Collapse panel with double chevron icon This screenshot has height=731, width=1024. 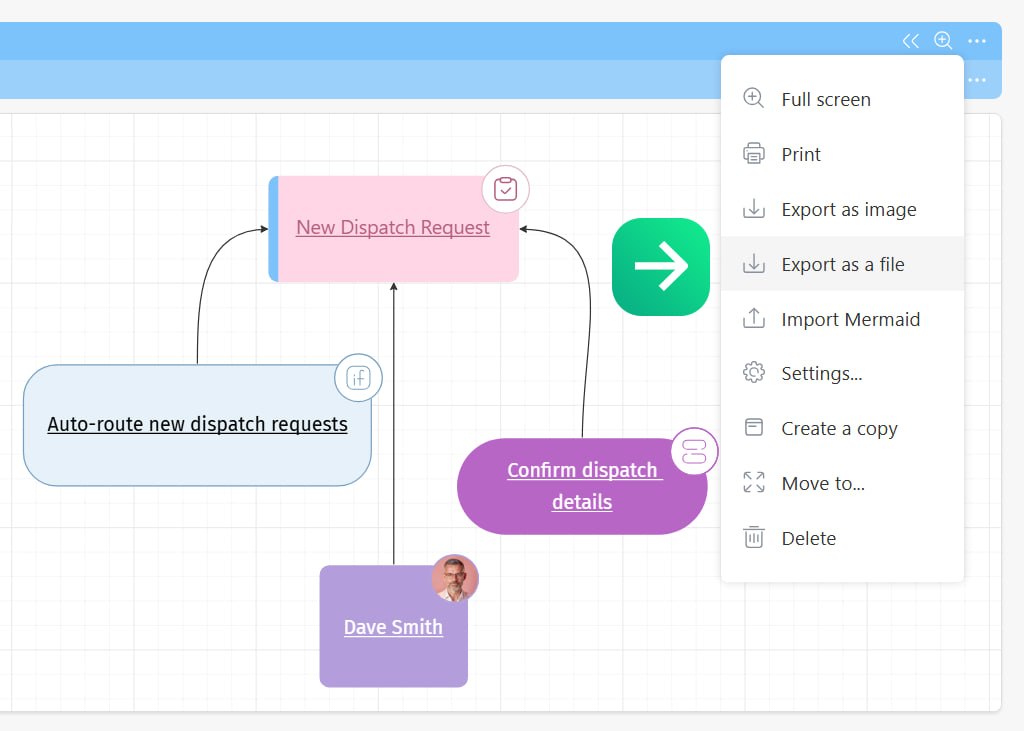coord(910,41)
